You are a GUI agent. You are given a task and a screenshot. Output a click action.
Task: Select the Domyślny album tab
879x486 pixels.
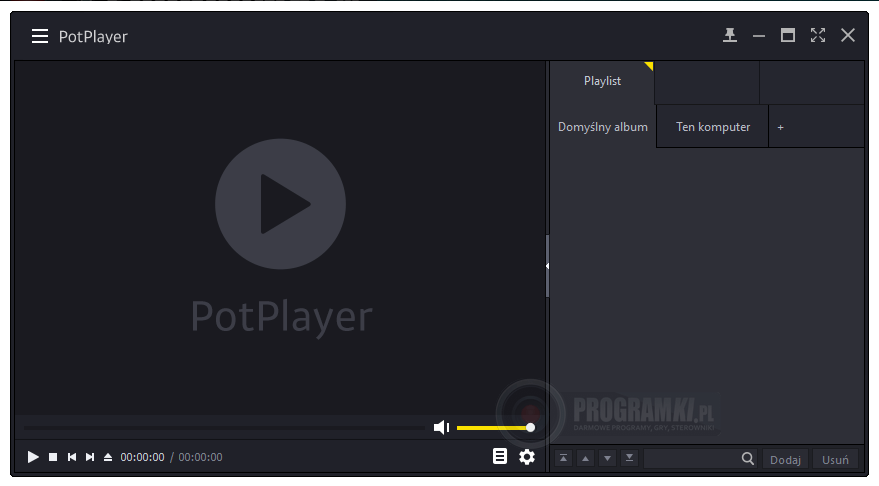pos(603,127)
